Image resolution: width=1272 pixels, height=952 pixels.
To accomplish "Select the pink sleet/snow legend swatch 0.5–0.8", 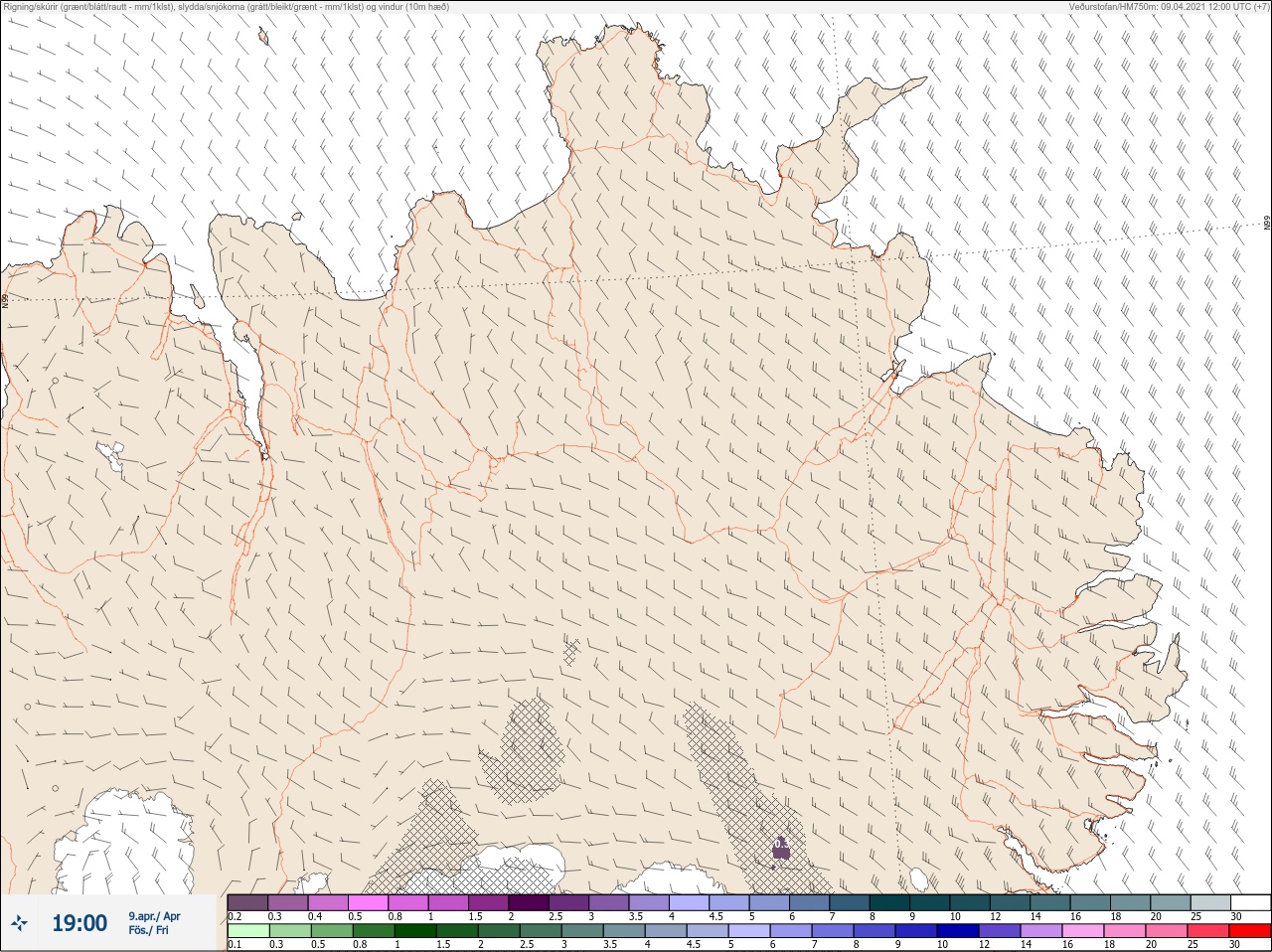I will pyautogui.click(x=368, y=902).
